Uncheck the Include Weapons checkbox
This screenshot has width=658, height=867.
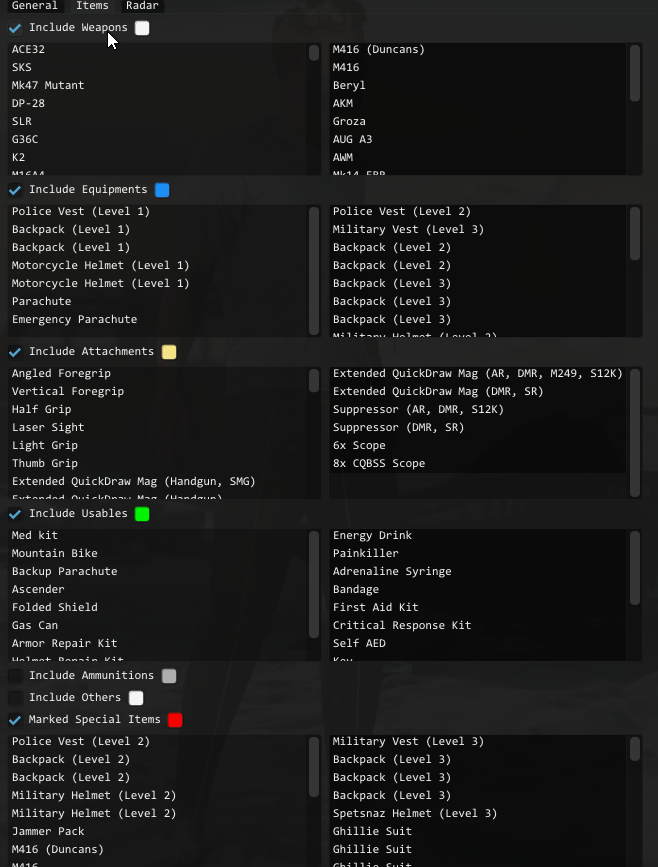click(x=15, y=28)
